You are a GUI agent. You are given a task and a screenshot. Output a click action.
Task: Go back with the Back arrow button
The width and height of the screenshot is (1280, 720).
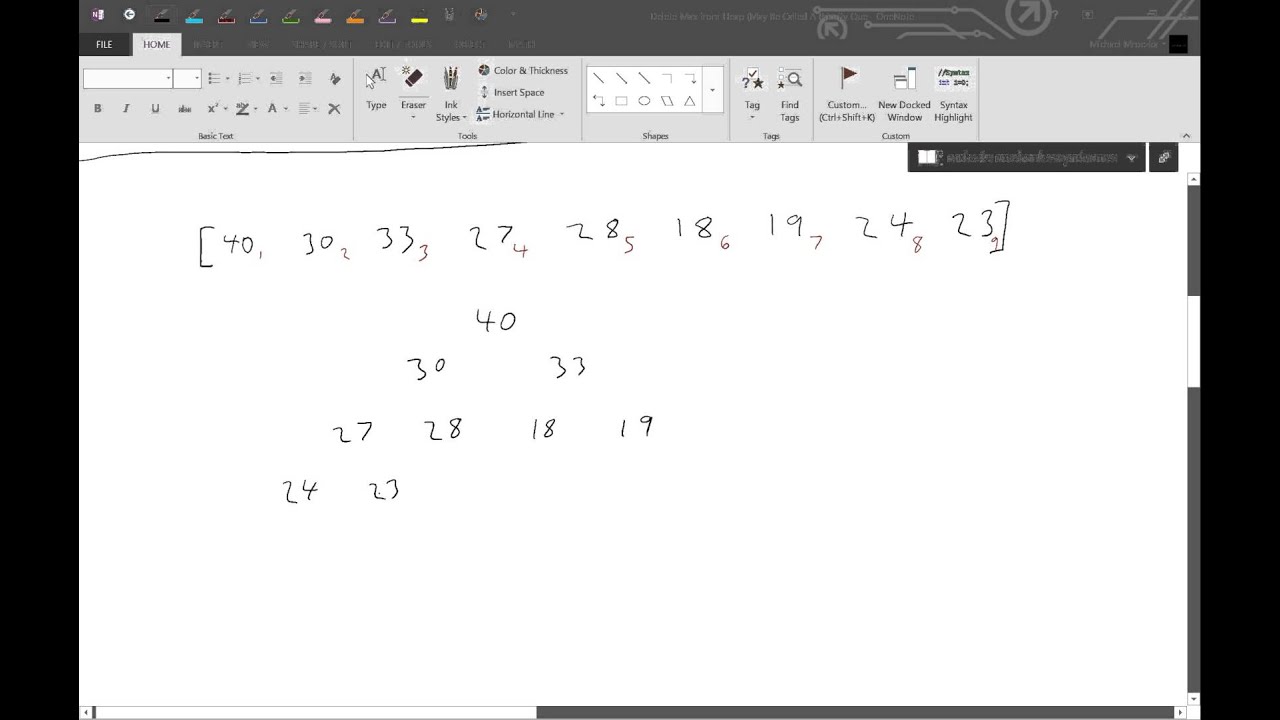tap(129, 15)
